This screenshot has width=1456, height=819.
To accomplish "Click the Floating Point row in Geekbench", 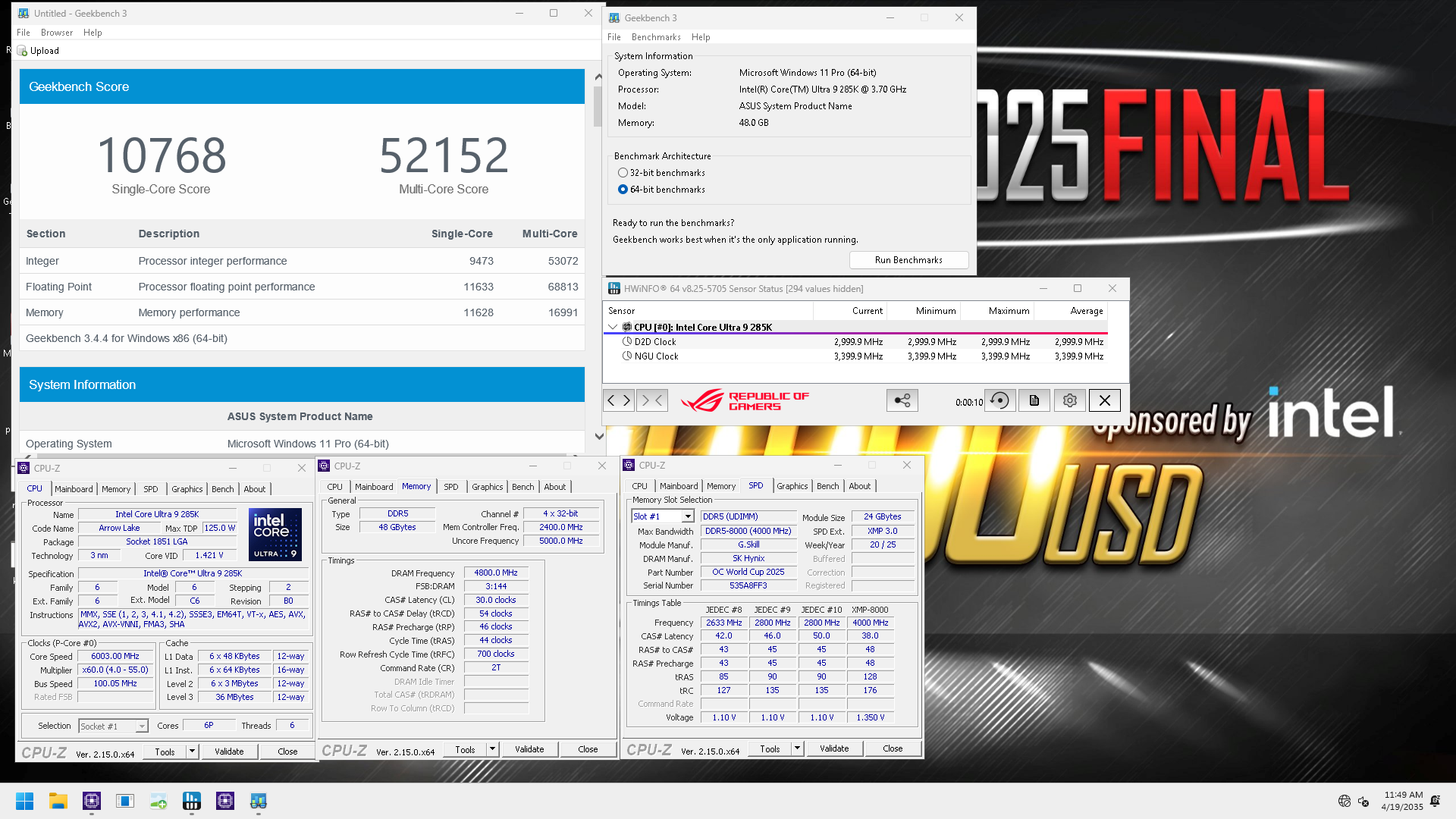I will [x=302, y=287].
